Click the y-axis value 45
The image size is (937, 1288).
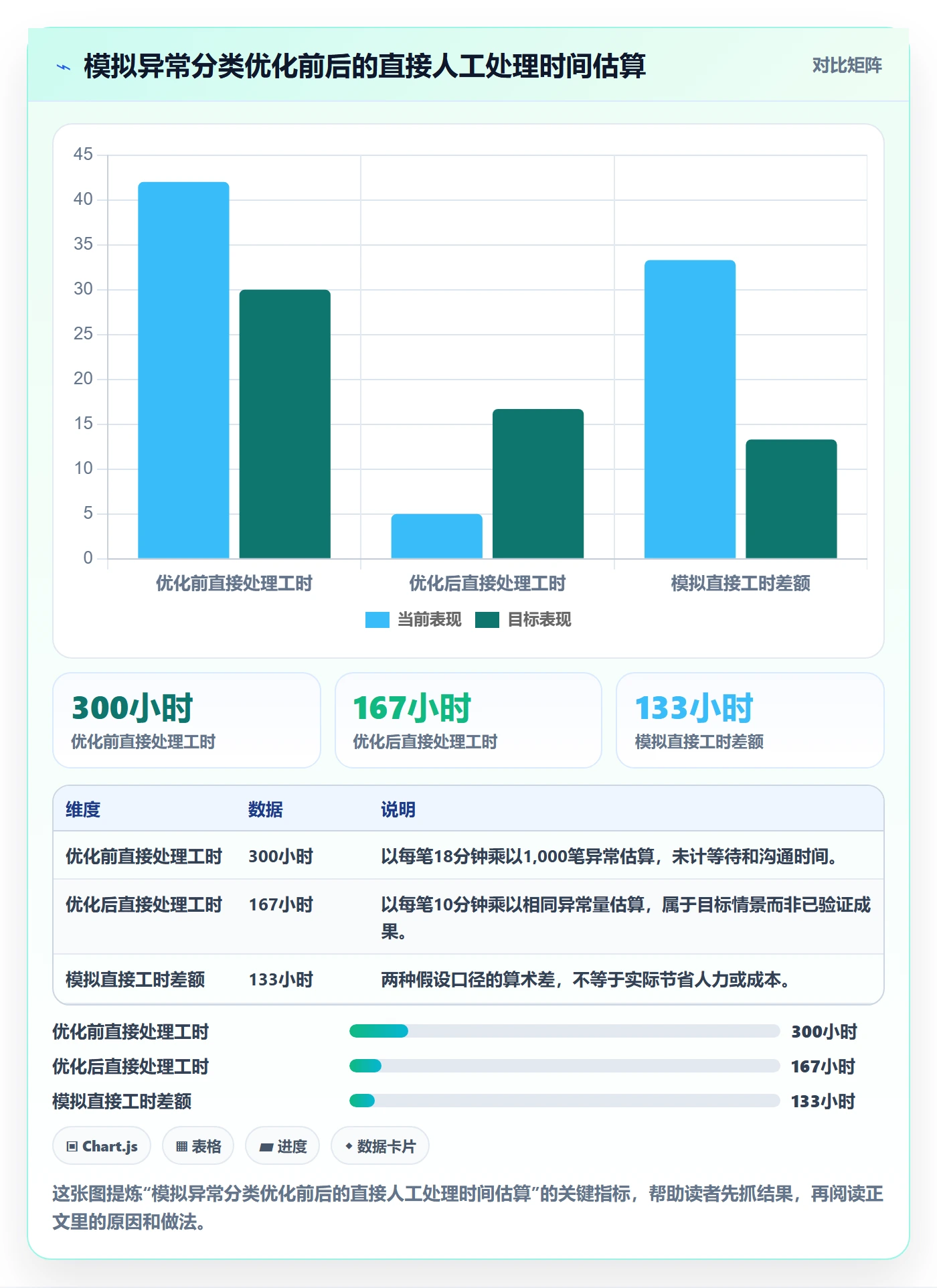pos(83,155)
